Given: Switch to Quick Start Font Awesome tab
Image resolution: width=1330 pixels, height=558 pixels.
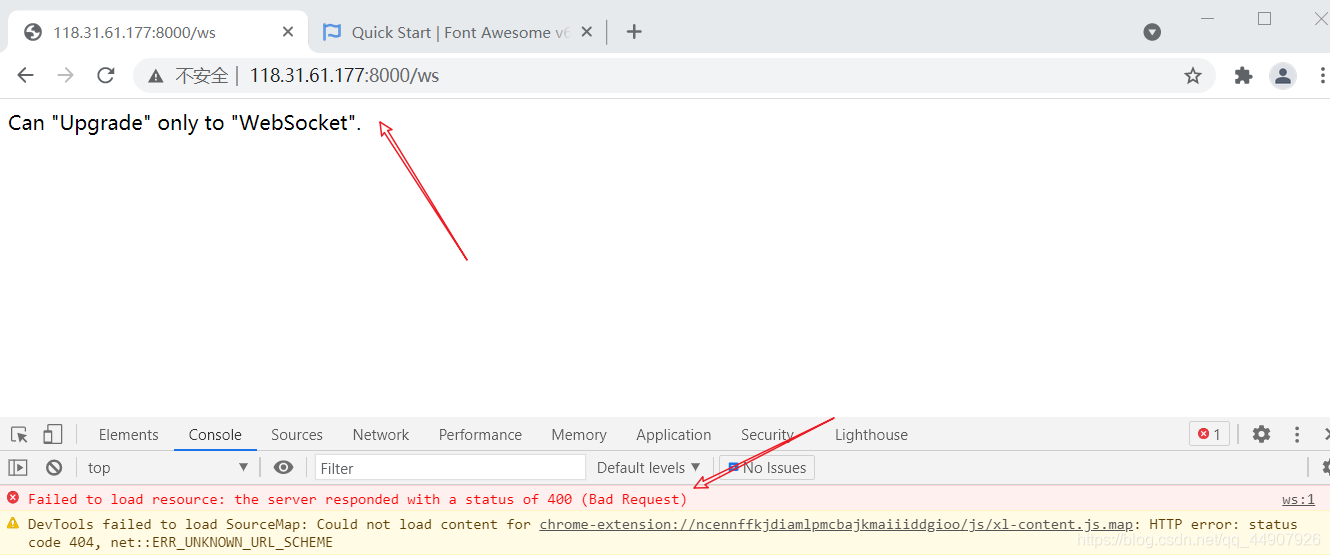Looking at the screenshot, I should pos(458,32).
